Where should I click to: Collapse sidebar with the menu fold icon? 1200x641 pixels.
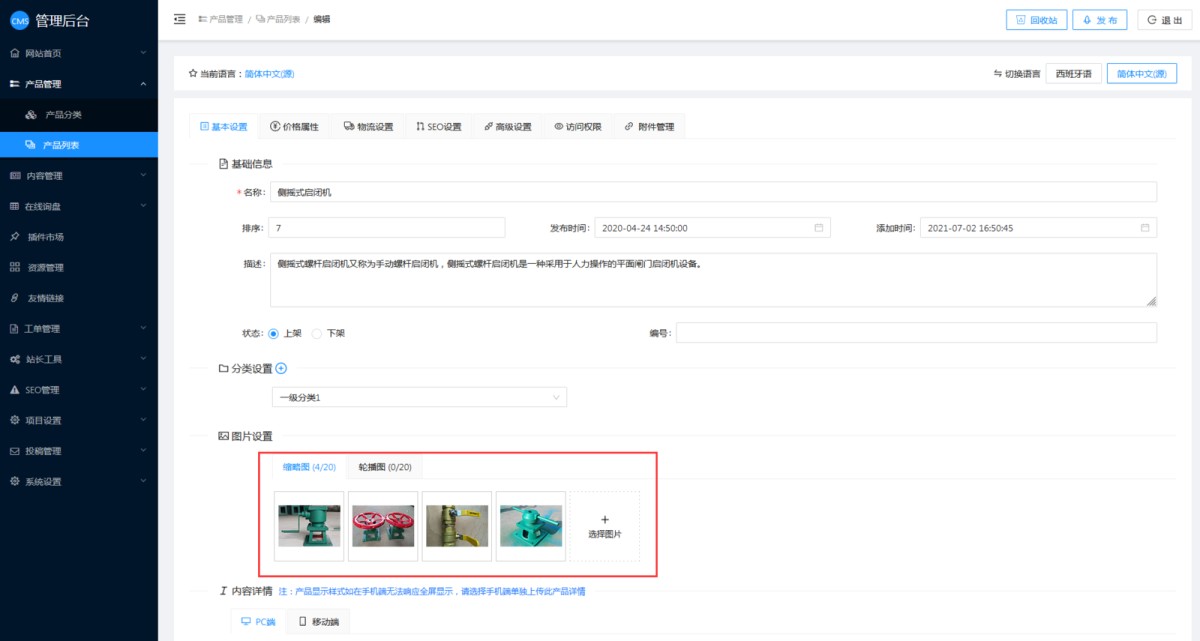[x=179, y=19]
